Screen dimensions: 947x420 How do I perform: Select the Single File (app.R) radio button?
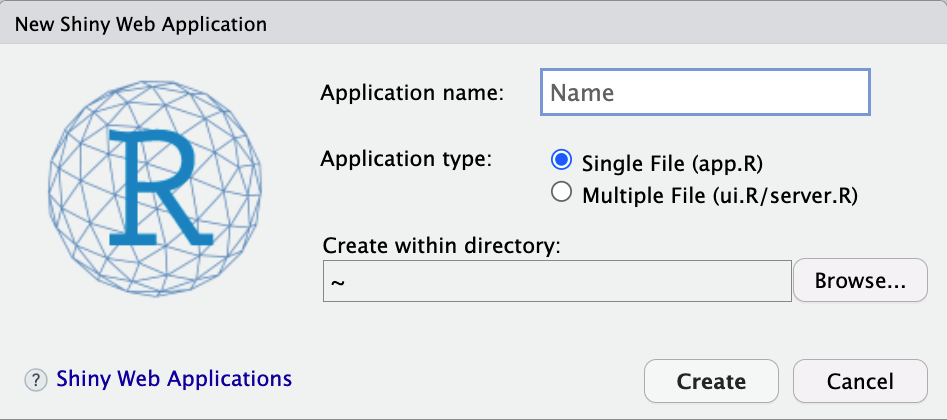tap(562, 160)
